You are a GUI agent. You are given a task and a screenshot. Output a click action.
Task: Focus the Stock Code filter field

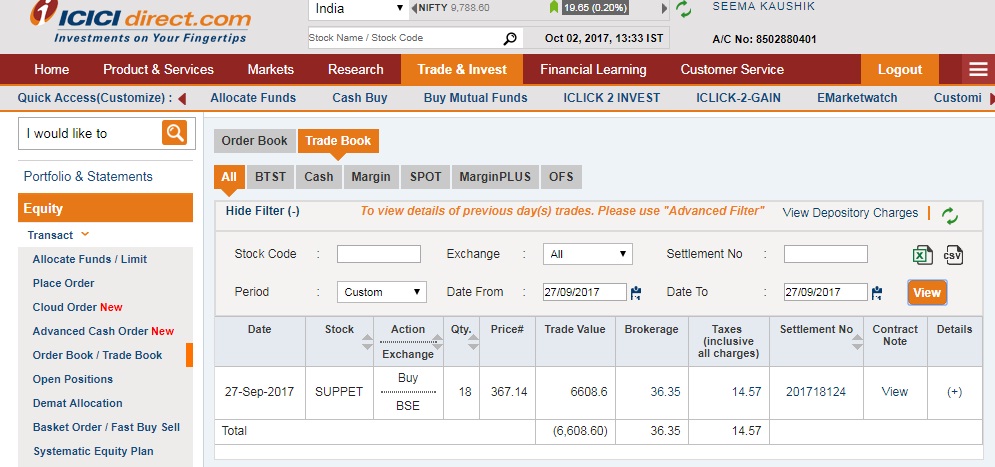click(379, 254)
